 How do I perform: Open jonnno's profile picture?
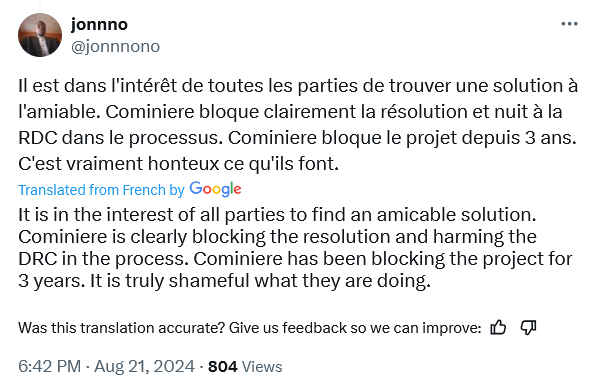click(40, 35)
